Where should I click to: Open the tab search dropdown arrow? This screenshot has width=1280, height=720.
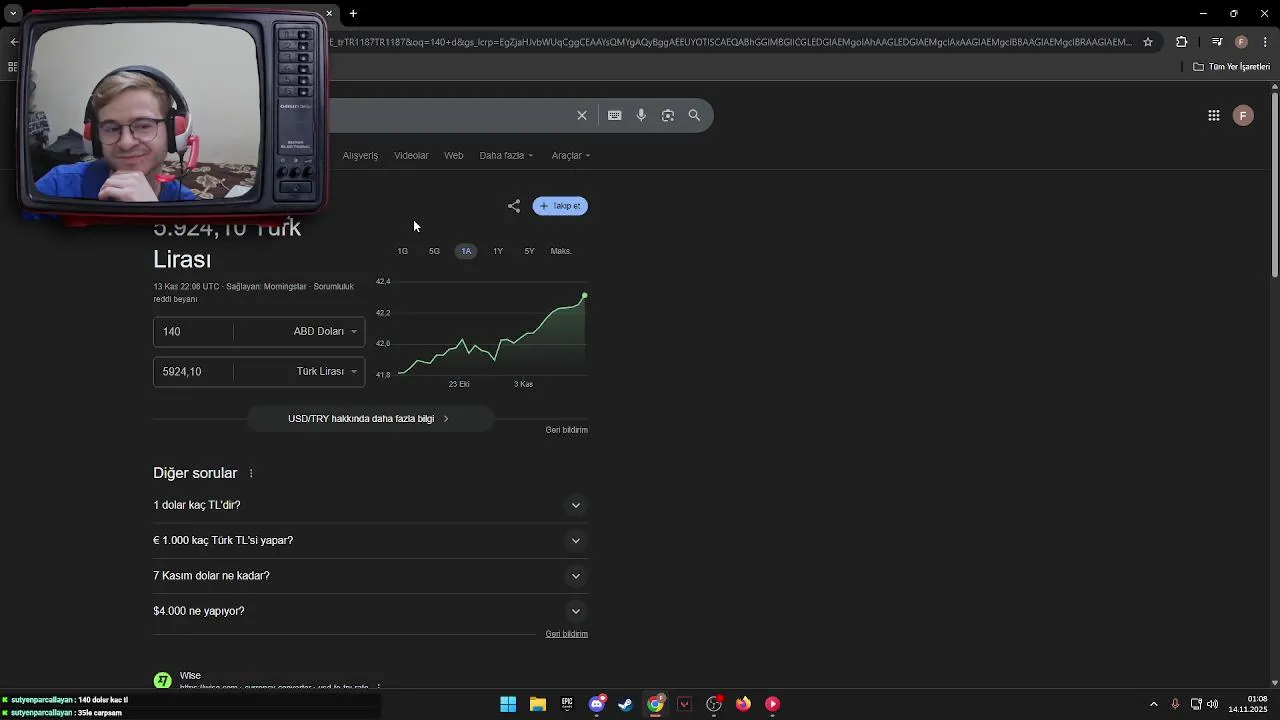13,14
